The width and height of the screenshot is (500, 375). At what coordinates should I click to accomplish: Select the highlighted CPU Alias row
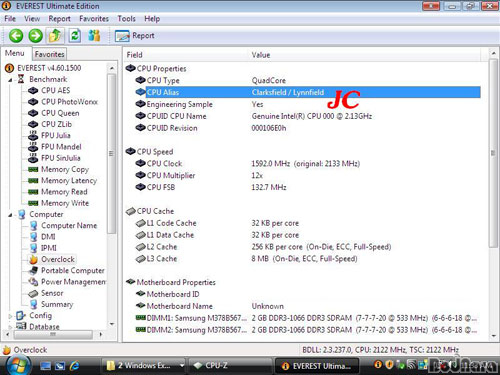click(x=308, y=92)
